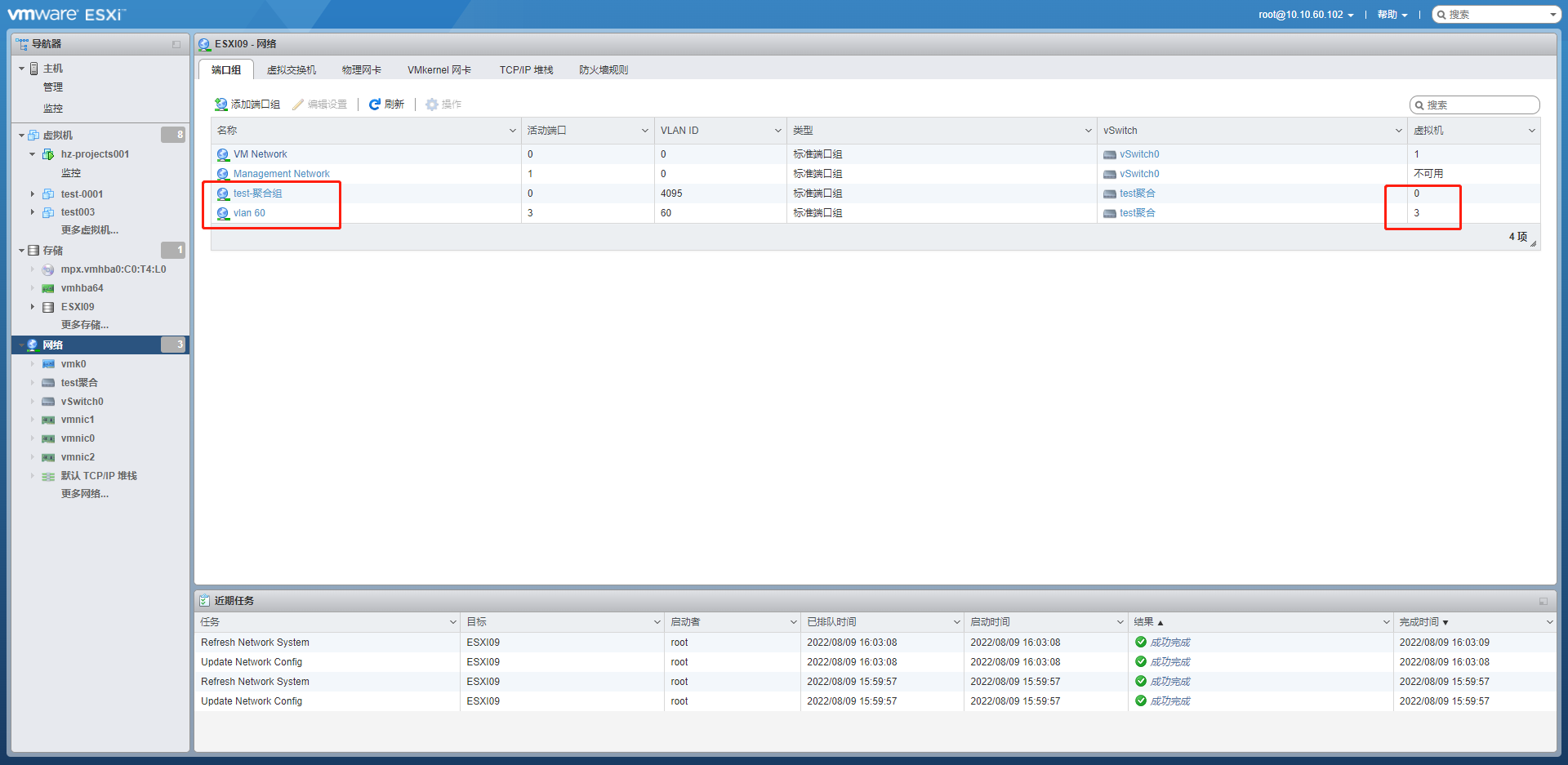The width and height of the screenshot is (1568, 765).
Task: Click the recent tasks clipboard icon
Action: point(204,601)
